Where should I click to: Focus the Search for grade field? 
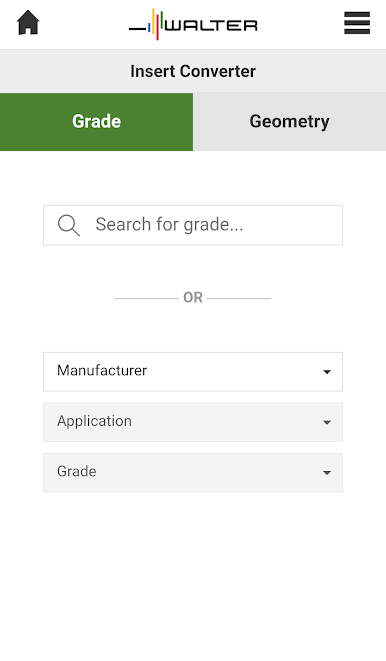tap(193, 225)
